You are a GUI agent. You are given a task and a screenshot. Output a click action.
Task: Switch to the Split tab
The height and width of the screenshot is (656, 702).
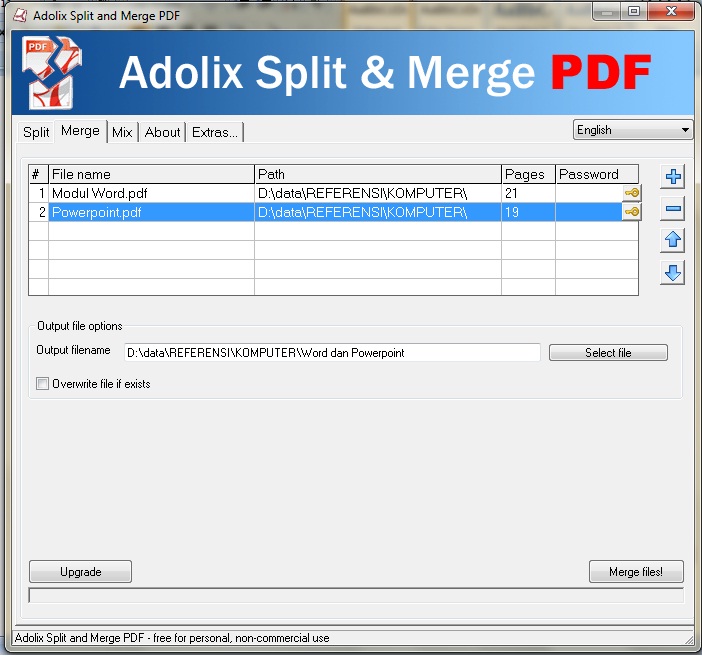(36, 132)
